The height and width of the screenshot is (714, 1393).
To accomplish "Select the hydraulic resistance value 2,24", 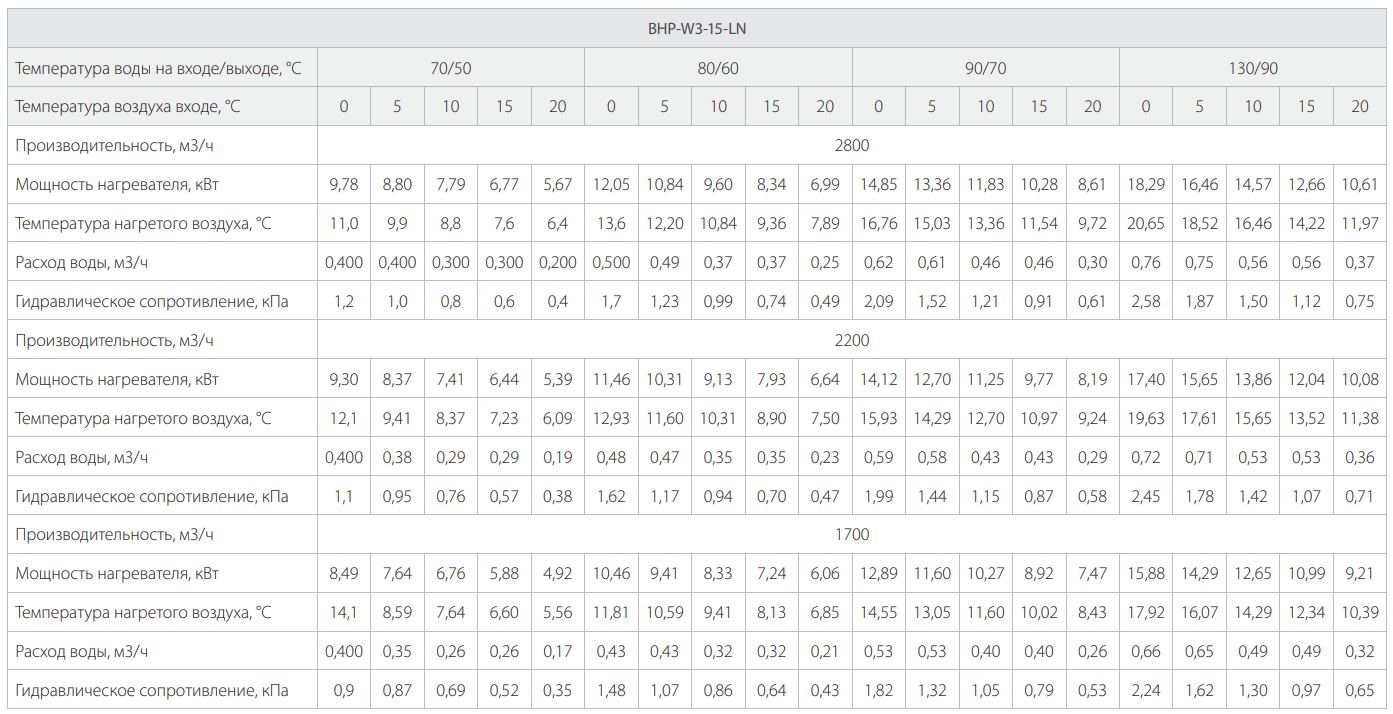I will coord(1146,690).
